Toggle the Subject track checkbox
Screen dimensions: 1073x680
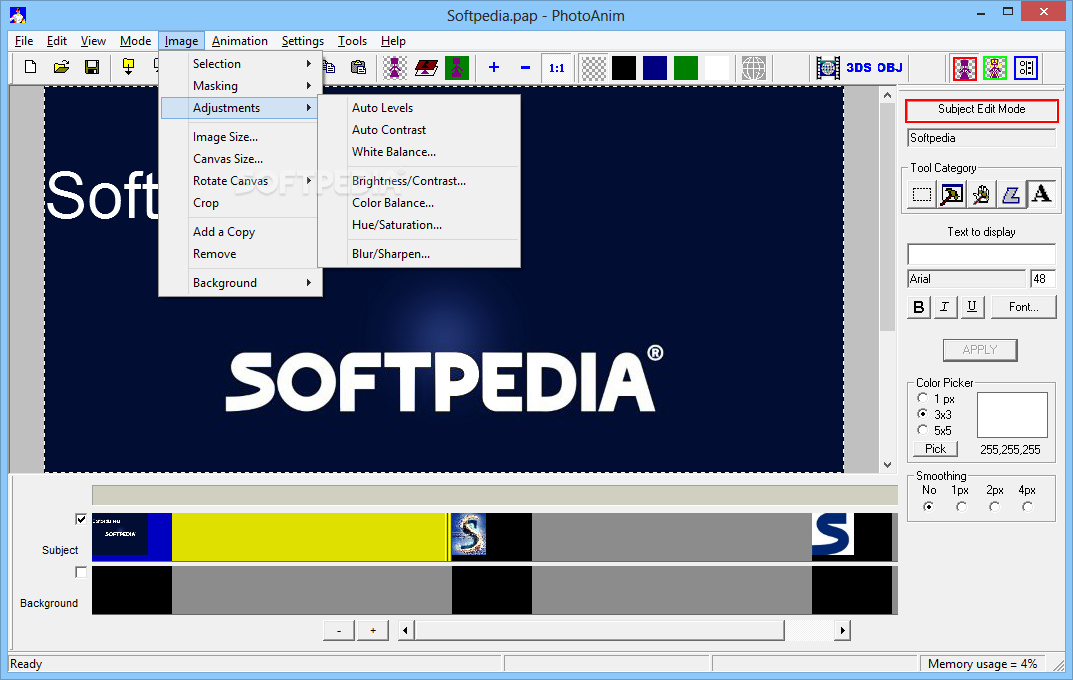[x=81, y=519]
